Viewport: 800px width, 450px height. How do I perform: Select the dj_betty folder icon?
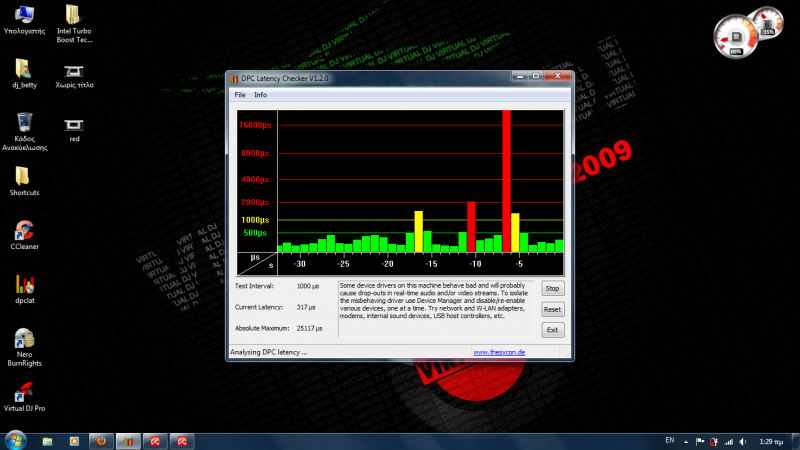point(24,73)
